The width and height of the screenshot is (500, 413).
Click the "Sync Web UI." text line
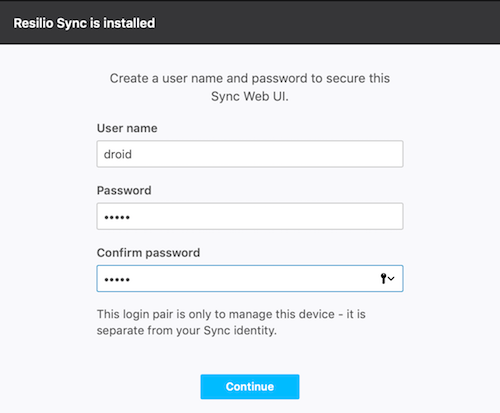[x=250, y=96]
